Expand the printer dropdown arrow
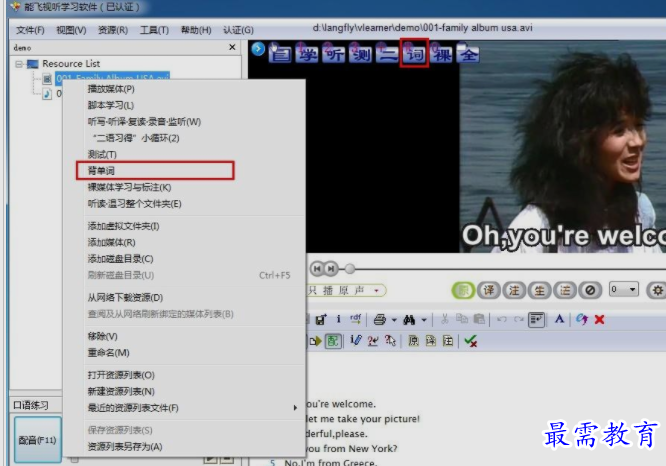Image resolution: width=666 pixels, height=466 pixels. click(x=394, y=320)
